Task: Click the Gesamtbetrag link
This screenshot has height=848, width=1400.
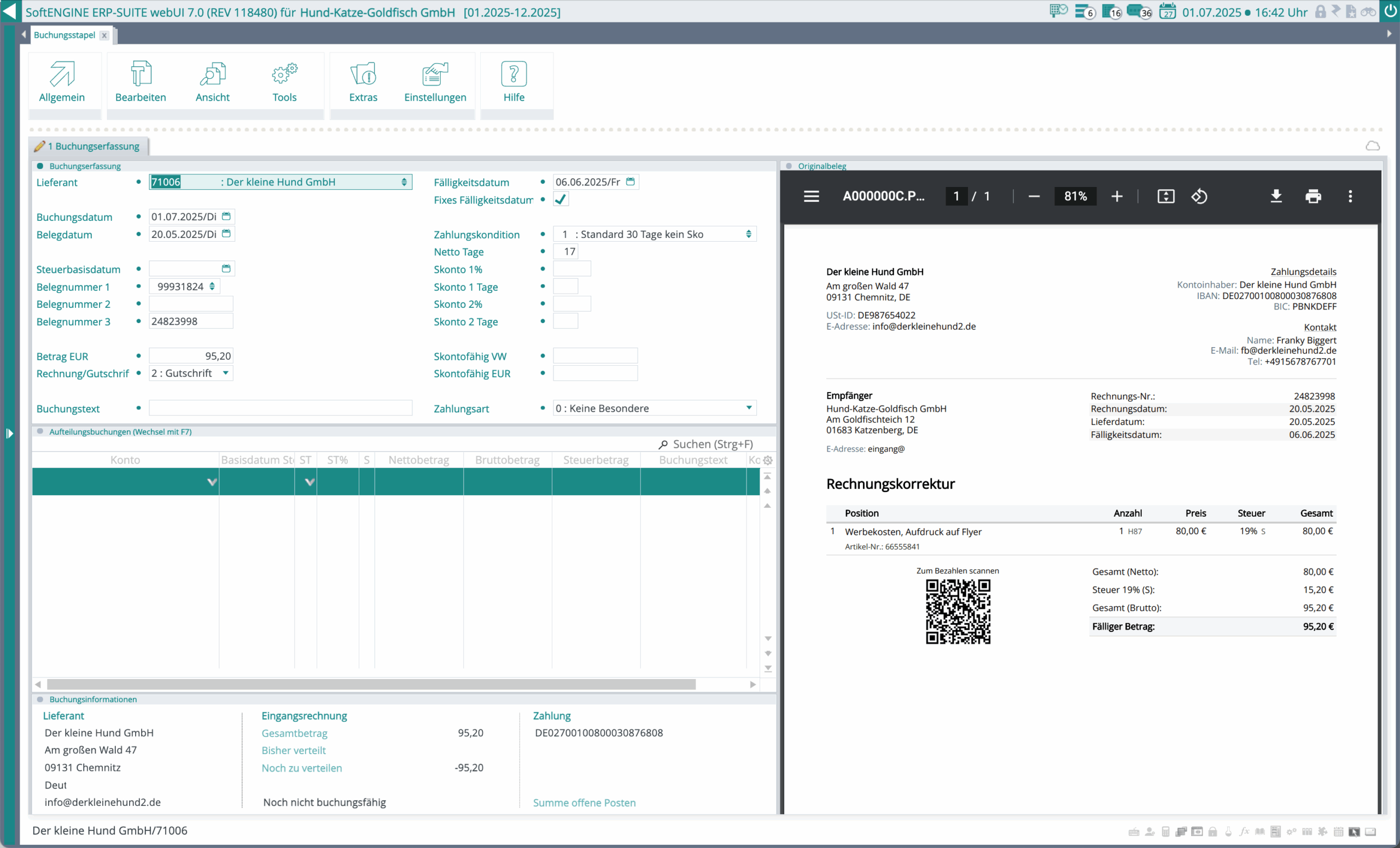Action: [294, 733]
